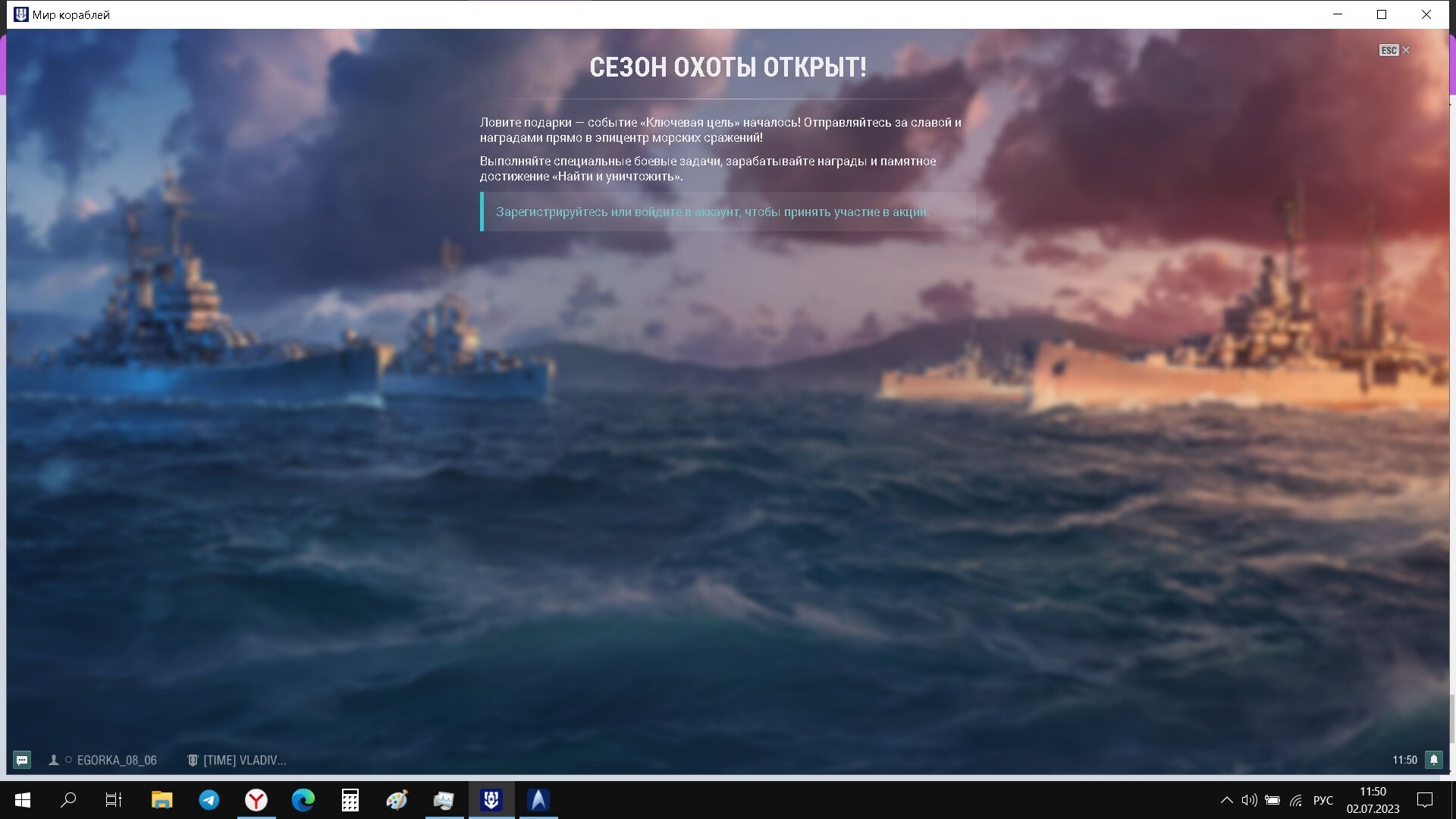Open Windows taskbar search

click(x=68, y=800)
